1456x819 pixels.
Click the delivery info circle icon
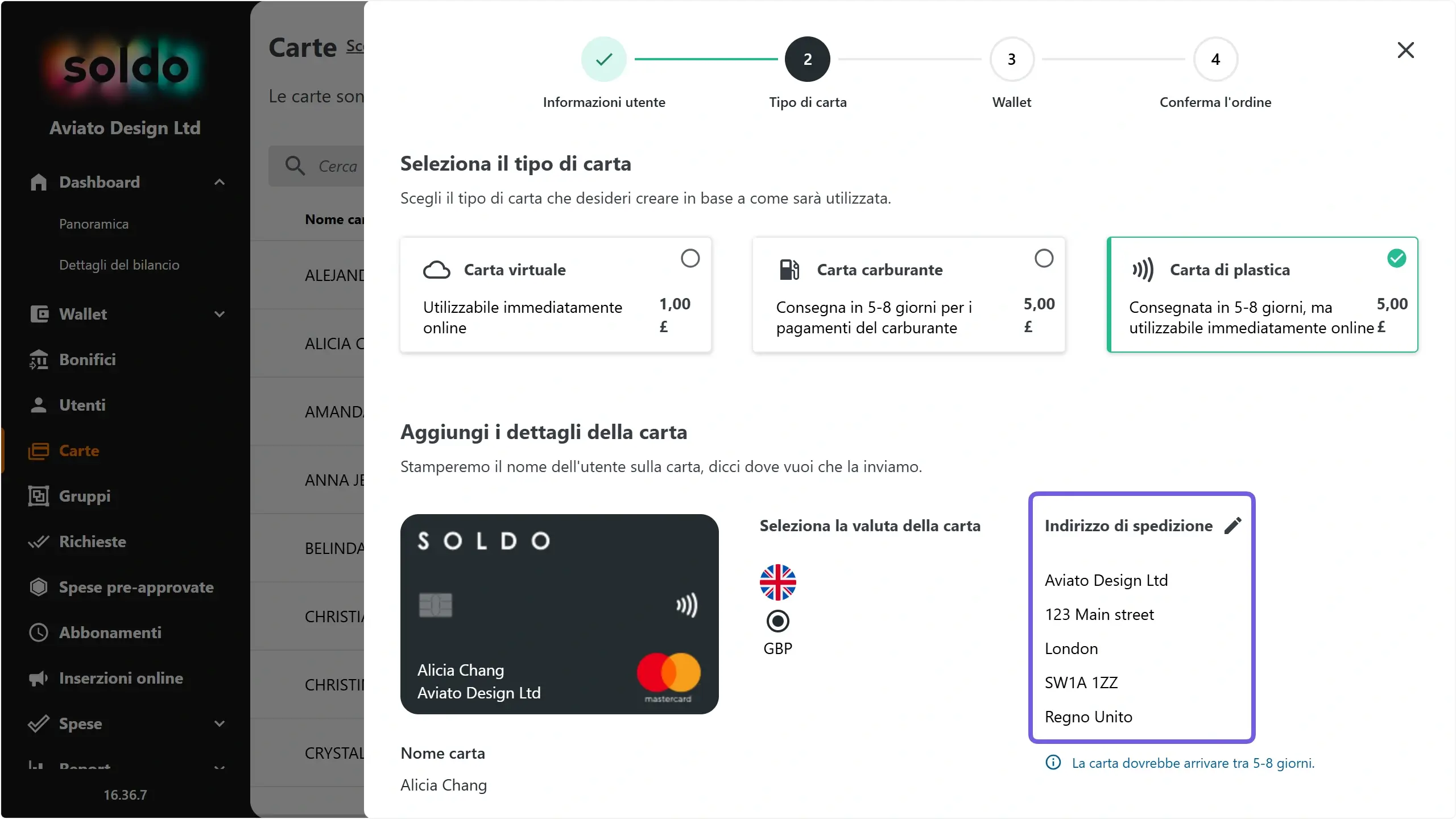1053,763
